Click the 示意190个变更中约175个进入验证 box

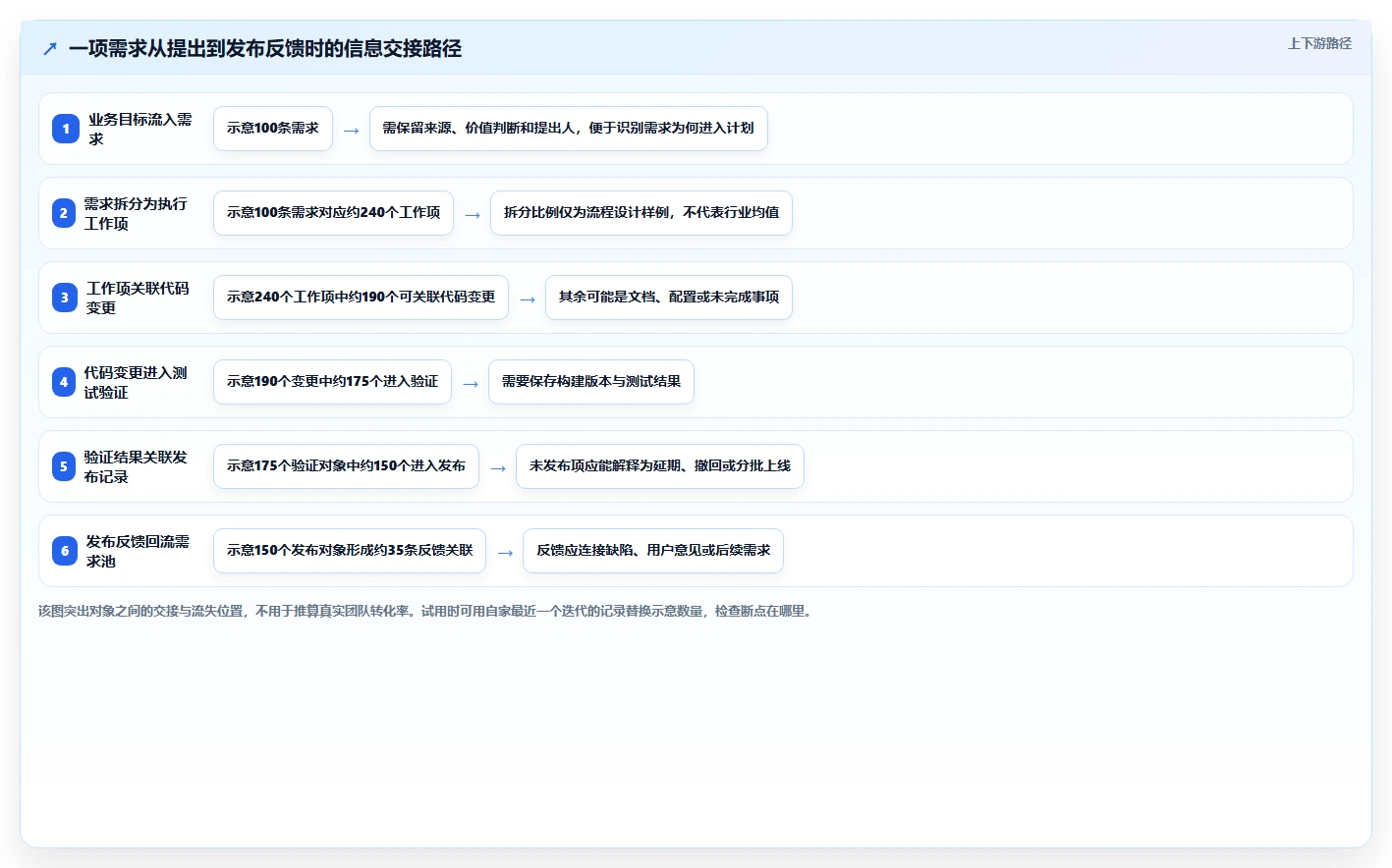[x=332, y=382]
